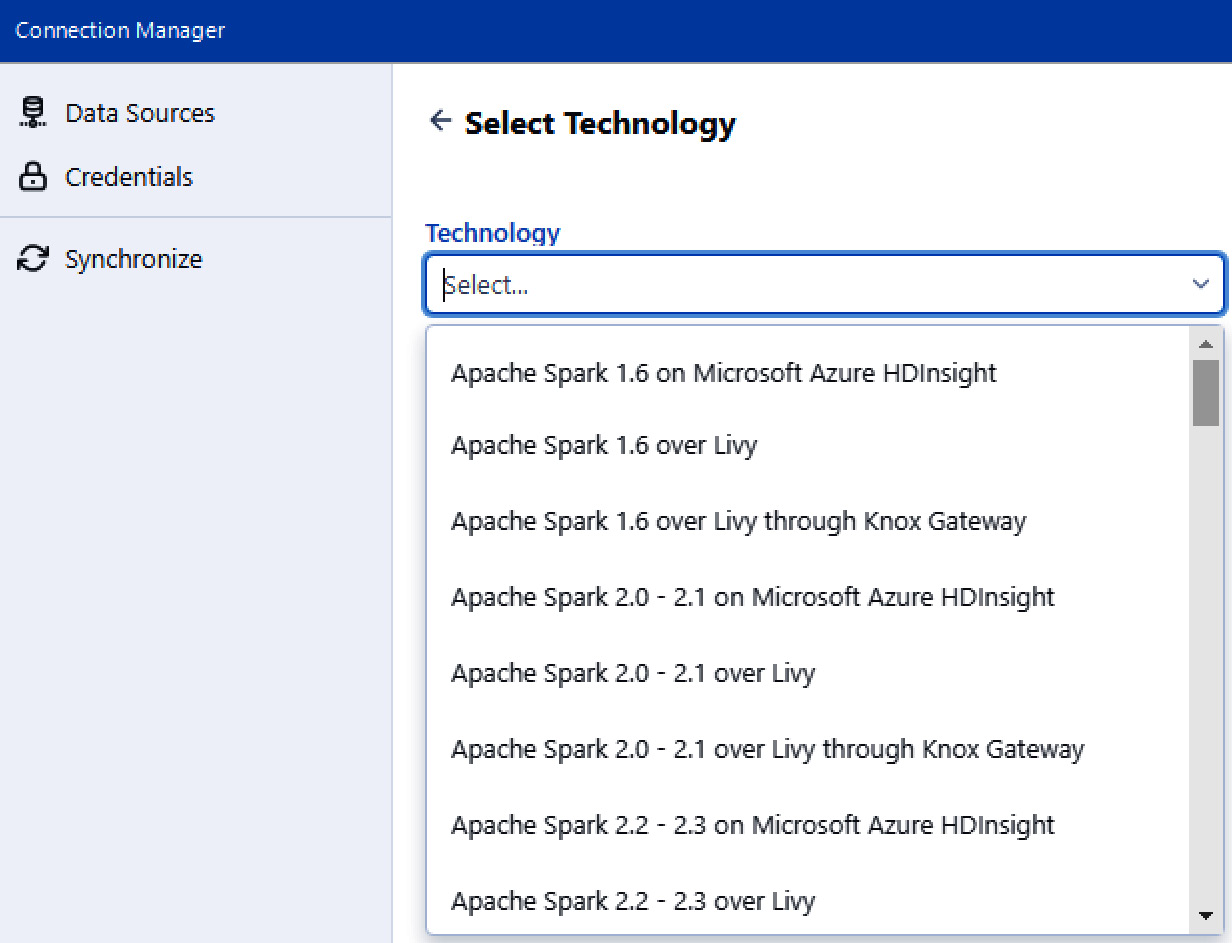
Task: Choose Apache Spark 2.2 - 2.3 on Azure HDInsight
Action: pyautogui.click(x=808, y=825)
